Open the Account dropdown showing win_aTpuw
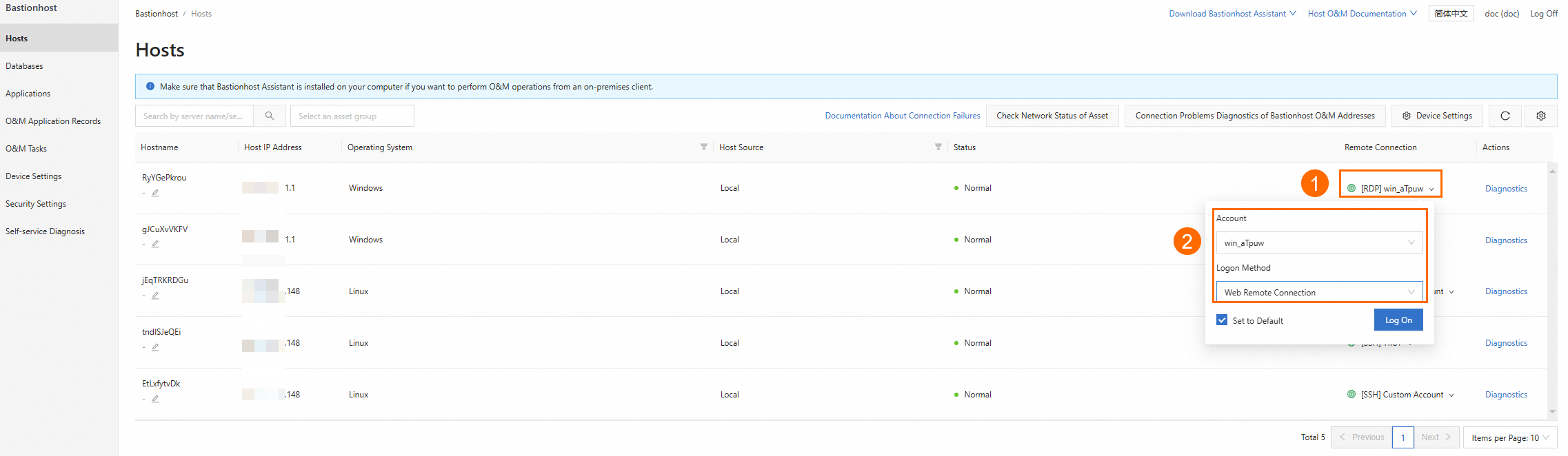1568x456 pixels. 1318,242
